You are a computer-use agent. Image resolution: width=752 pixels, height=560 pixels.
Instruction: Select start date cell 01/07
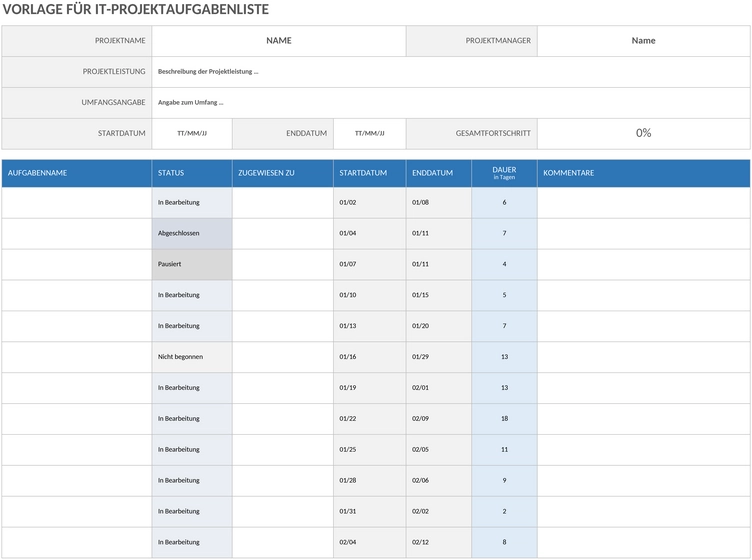(x=369, y=264)
